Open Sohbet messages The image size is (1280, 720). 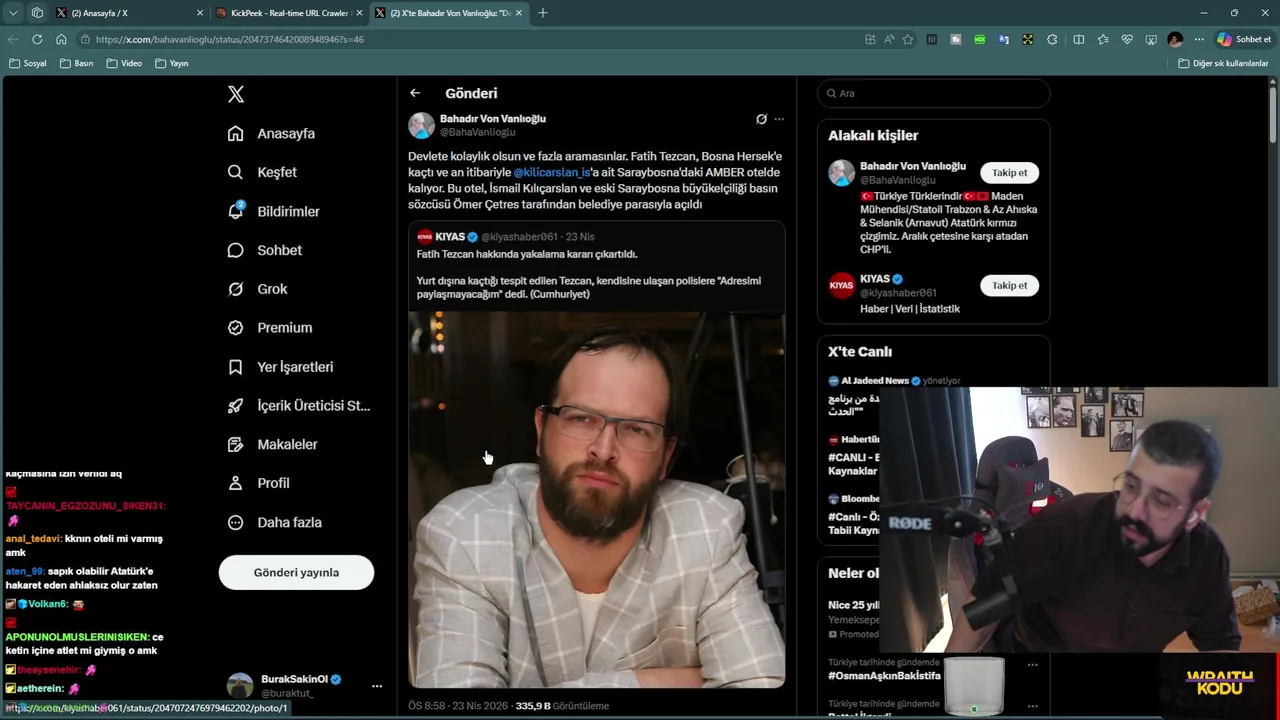264,250
